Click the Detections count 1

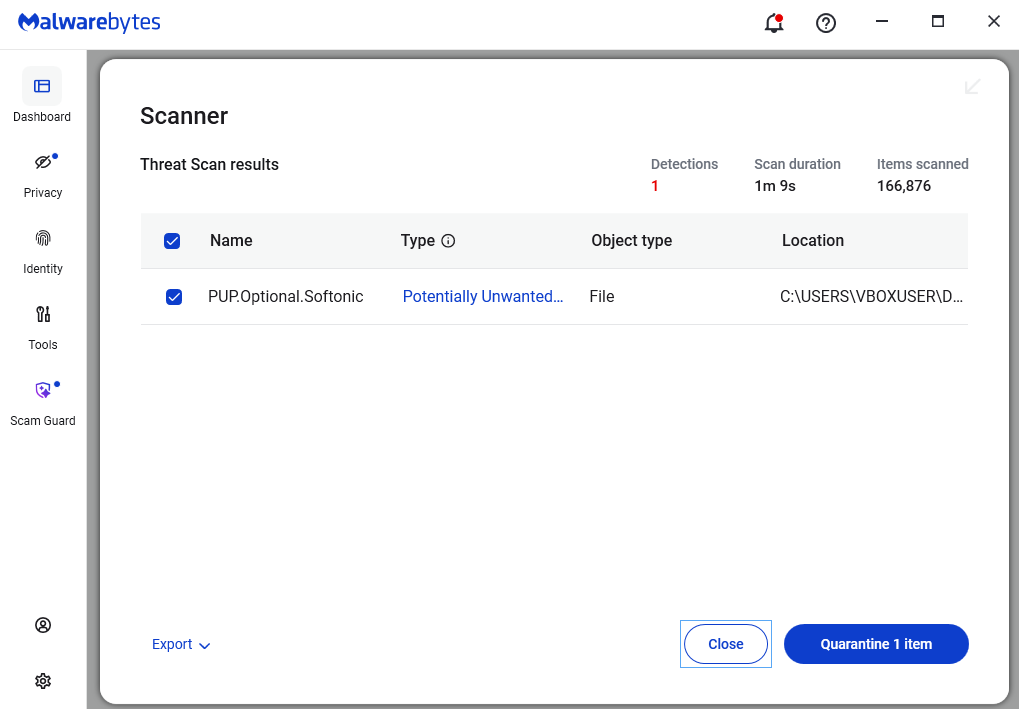pos(654,186)
